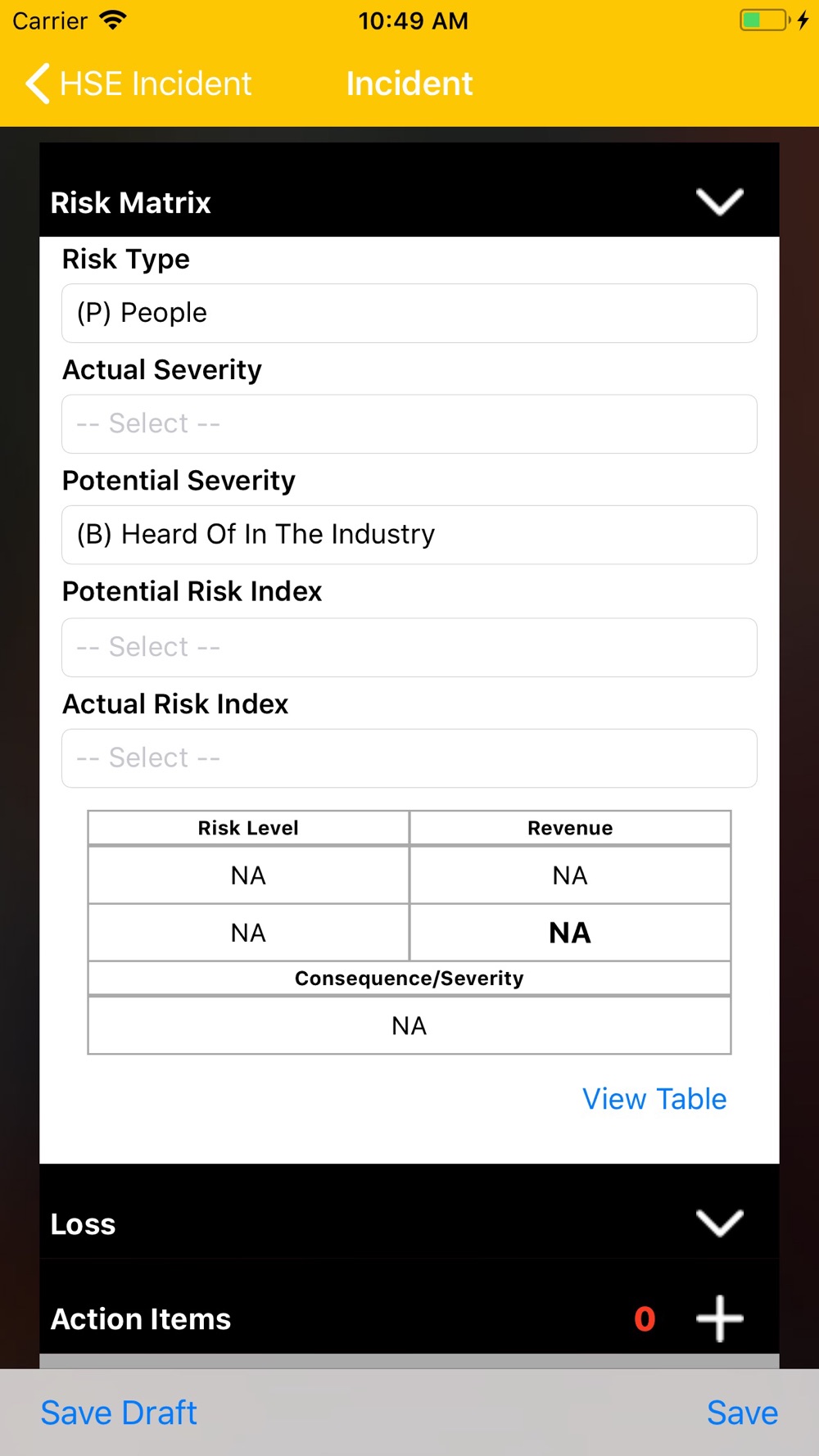Collapse the Risk Matrix section chevron
This screenshot has height=1456, width=819.
pyautogui.click(x=719, y=201)
